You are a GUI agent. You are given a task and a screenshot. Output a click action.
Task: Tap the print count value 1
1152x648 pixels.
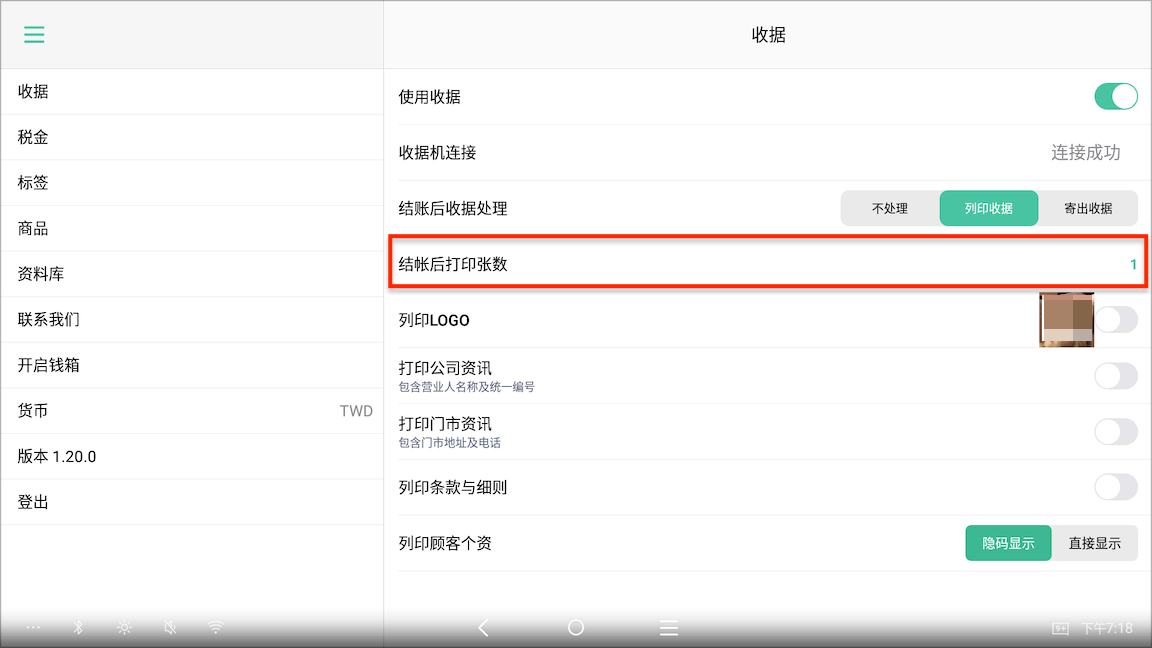(x=1133, y=264)
